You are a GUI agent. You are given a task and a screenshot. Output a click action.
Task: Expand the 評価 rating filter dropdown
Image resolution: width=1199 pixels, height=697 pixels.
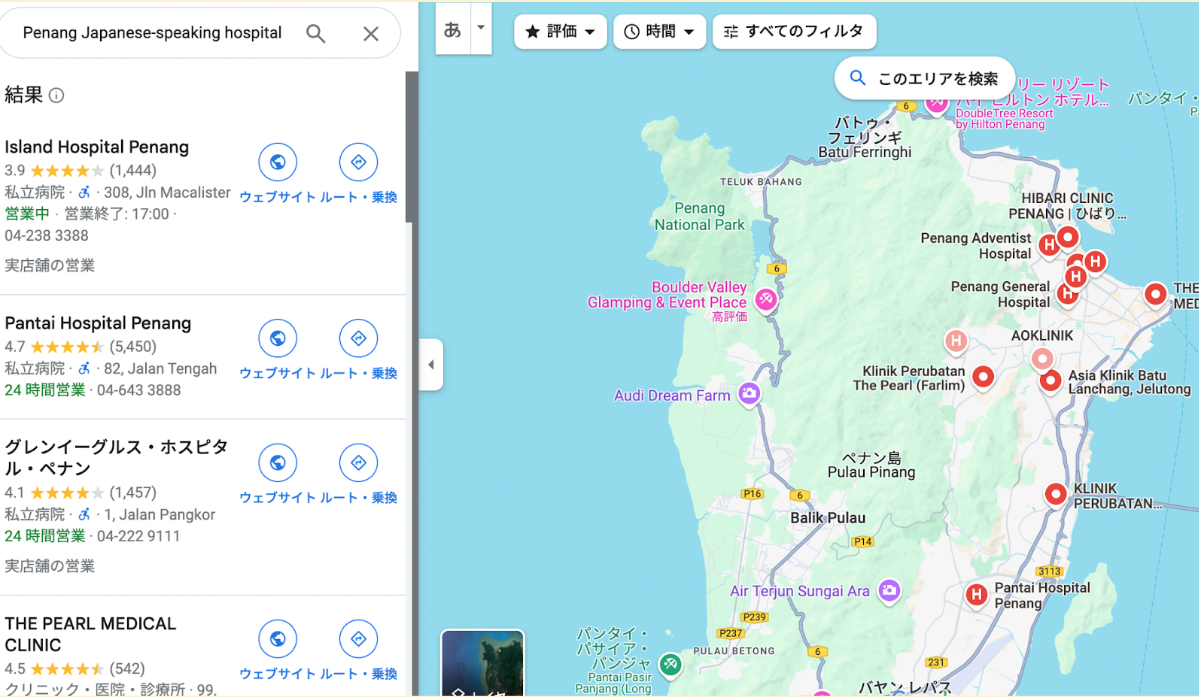coord(560,32)
